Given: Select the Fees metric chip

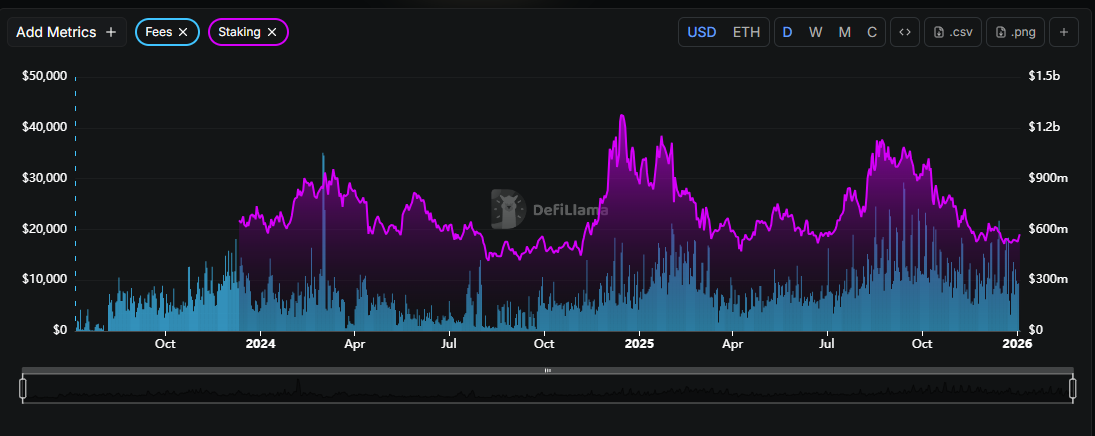Looking at the screenshot, I should click(168, 32).
